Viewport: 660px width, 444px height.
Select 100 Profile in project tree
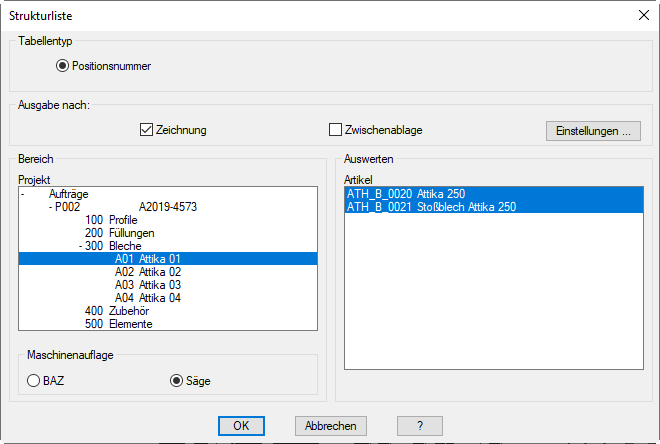[x=111, y=220]
